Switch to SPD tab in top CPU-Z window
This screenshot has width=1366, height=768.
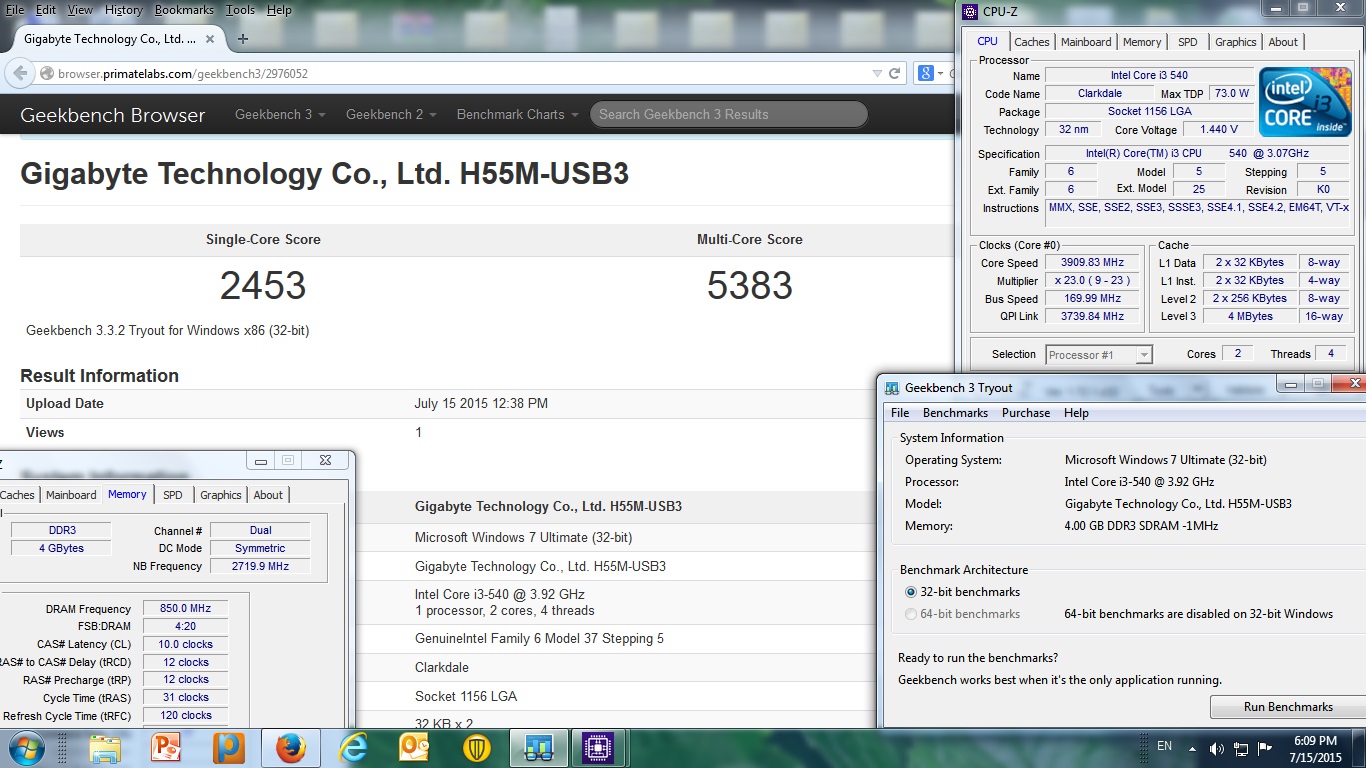tap(1187, 42)
